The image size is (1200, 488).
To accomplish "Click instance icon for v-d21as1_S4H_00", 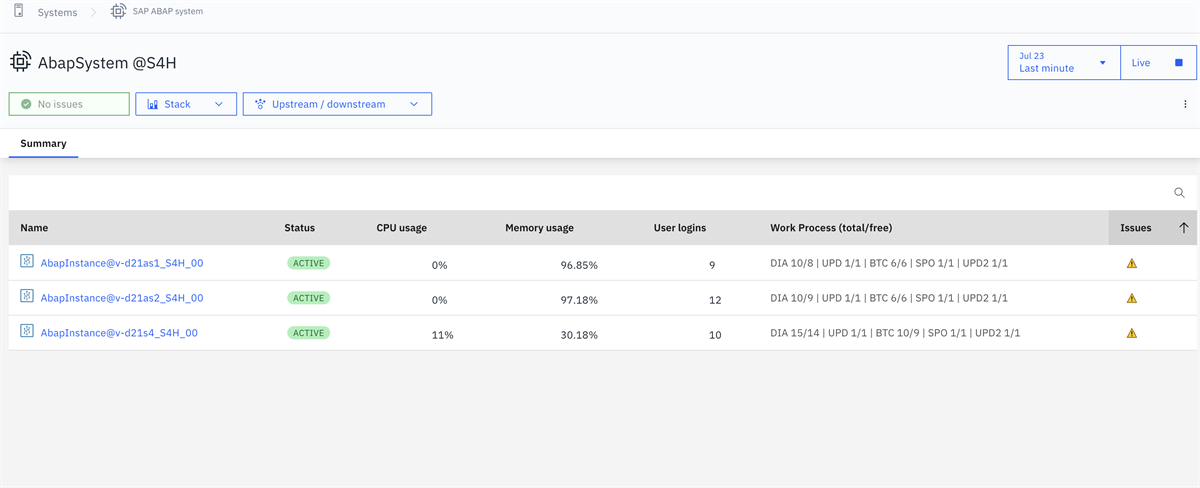I will click(x=27, y=263).
